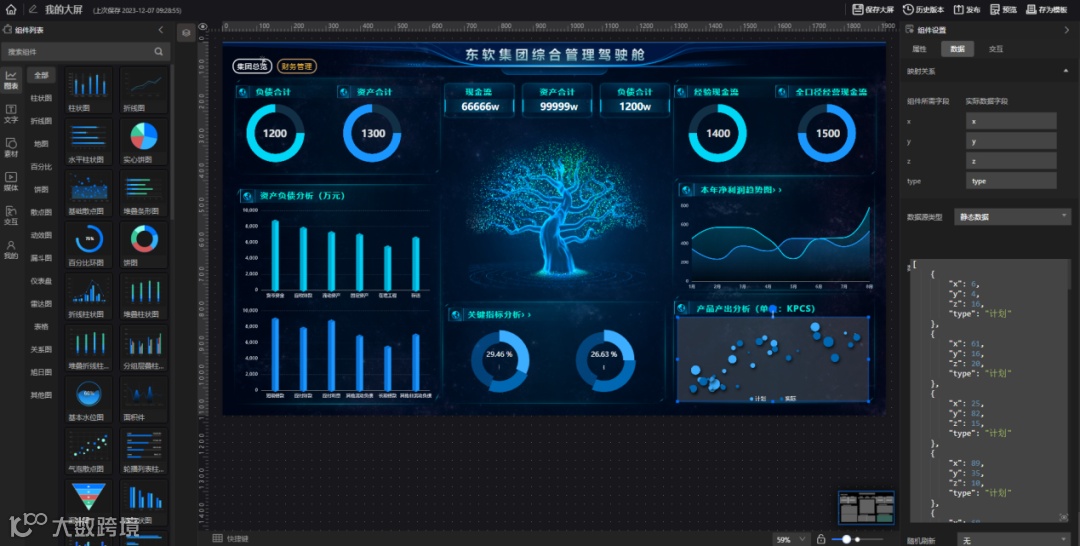Add 轮播列表柱 carousel list component
This screenshot has height=546, width=1080.
(x=144, y=451)
